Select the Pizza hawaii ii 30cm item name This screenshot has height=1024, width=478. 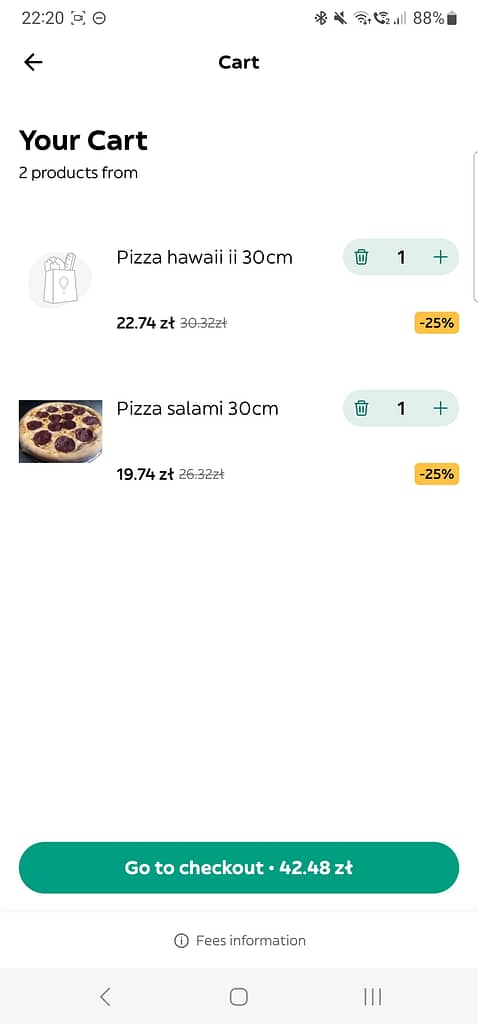point(204,257)
